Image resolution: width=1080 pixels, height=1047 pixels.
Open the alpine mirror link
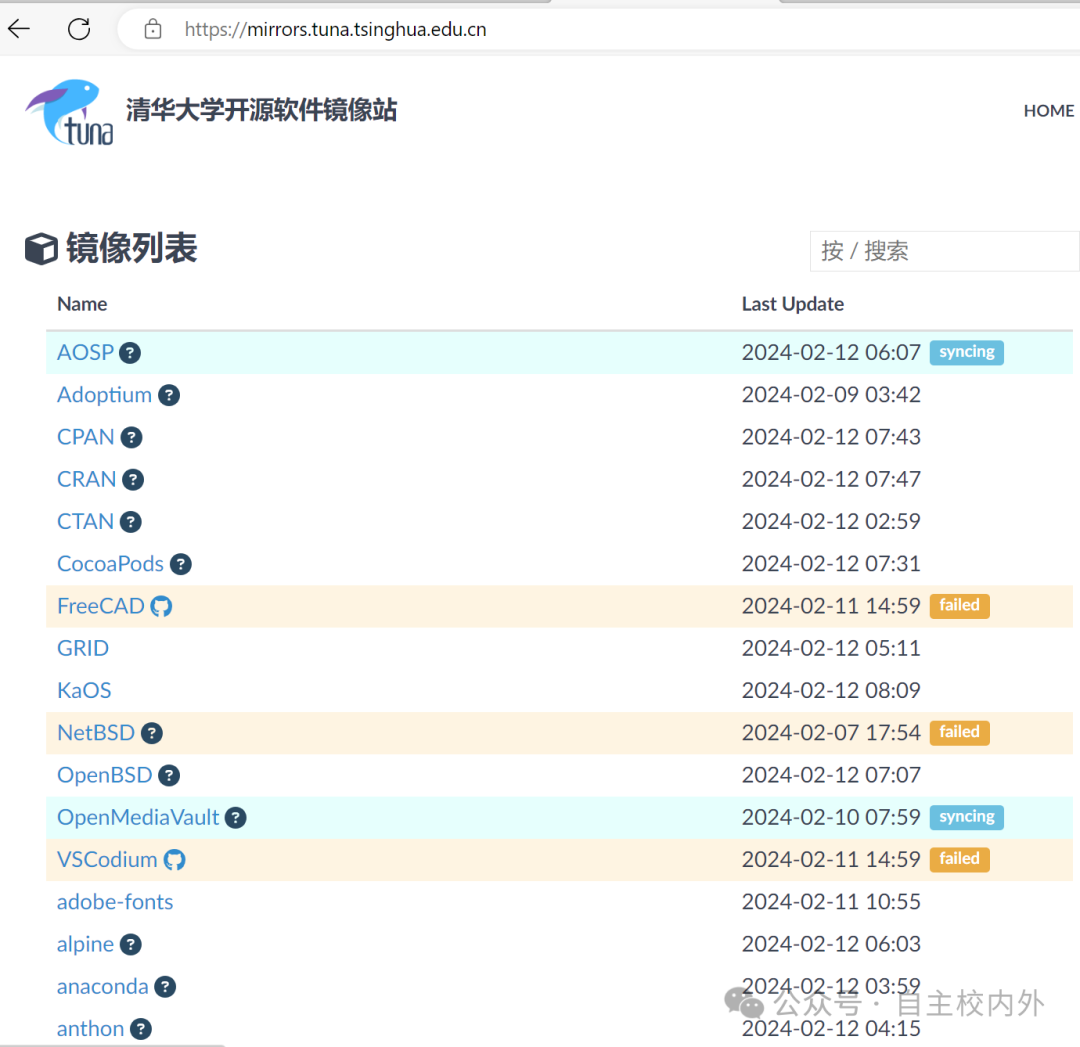85,944
